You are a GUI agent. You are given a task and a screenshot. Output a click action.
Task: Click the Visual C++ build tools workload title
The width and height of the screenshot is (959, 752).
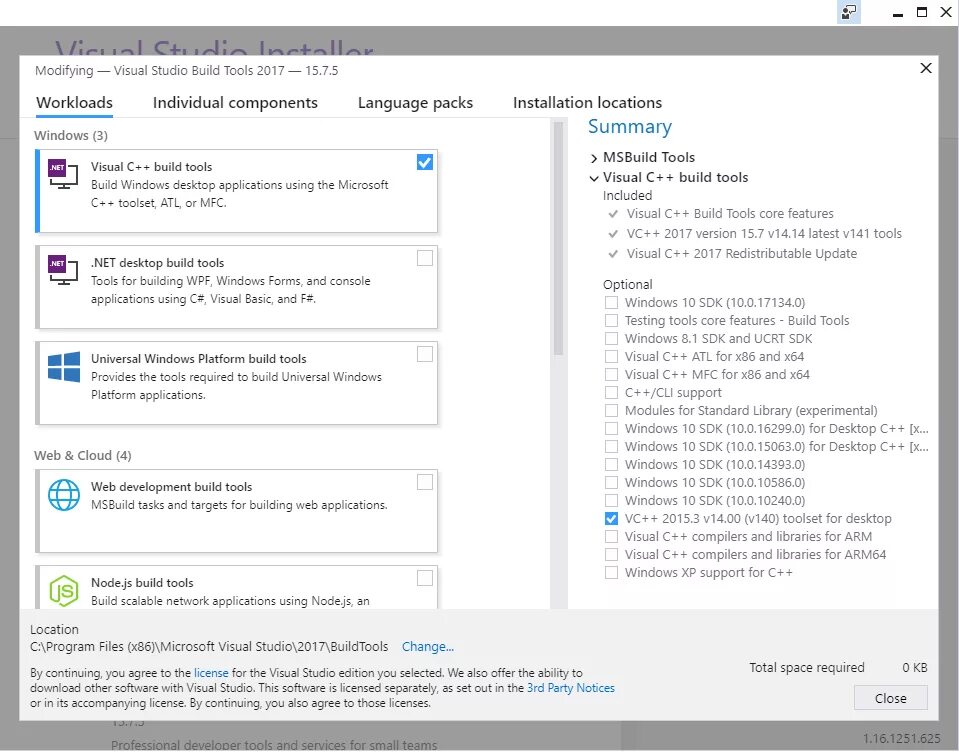tap(152, 167)
